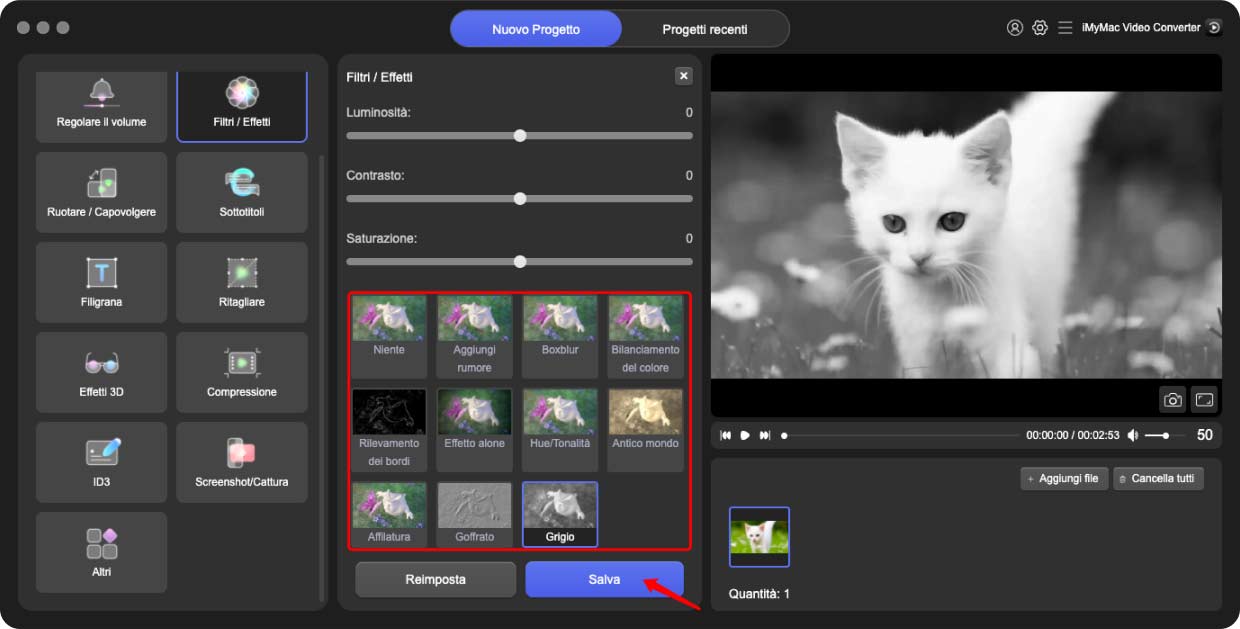Select the Affilatura filter
The image size is (1240, 629).
pos(389,514)
